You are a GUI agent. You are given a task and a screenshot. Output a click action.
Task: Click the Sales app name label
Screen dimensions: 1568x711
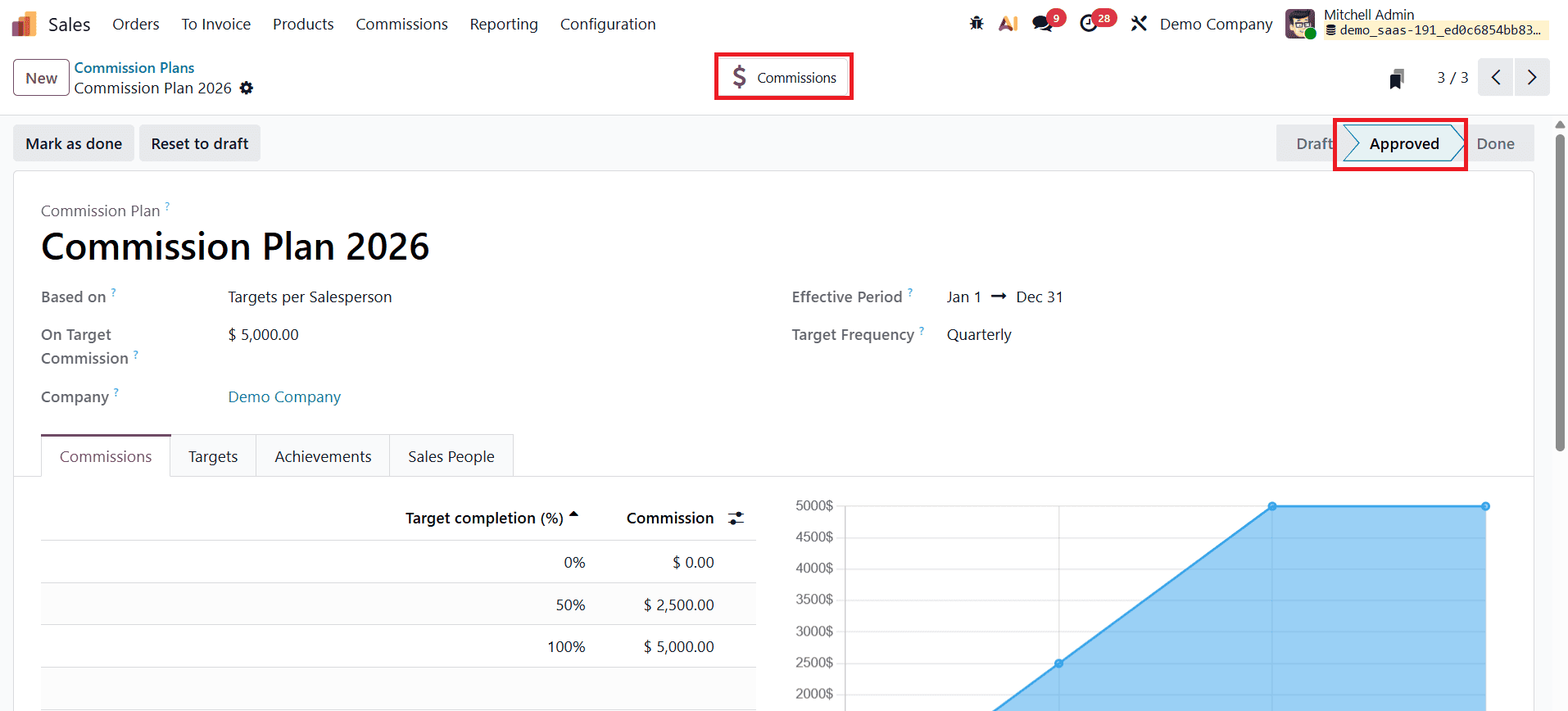tap(70, 25)
